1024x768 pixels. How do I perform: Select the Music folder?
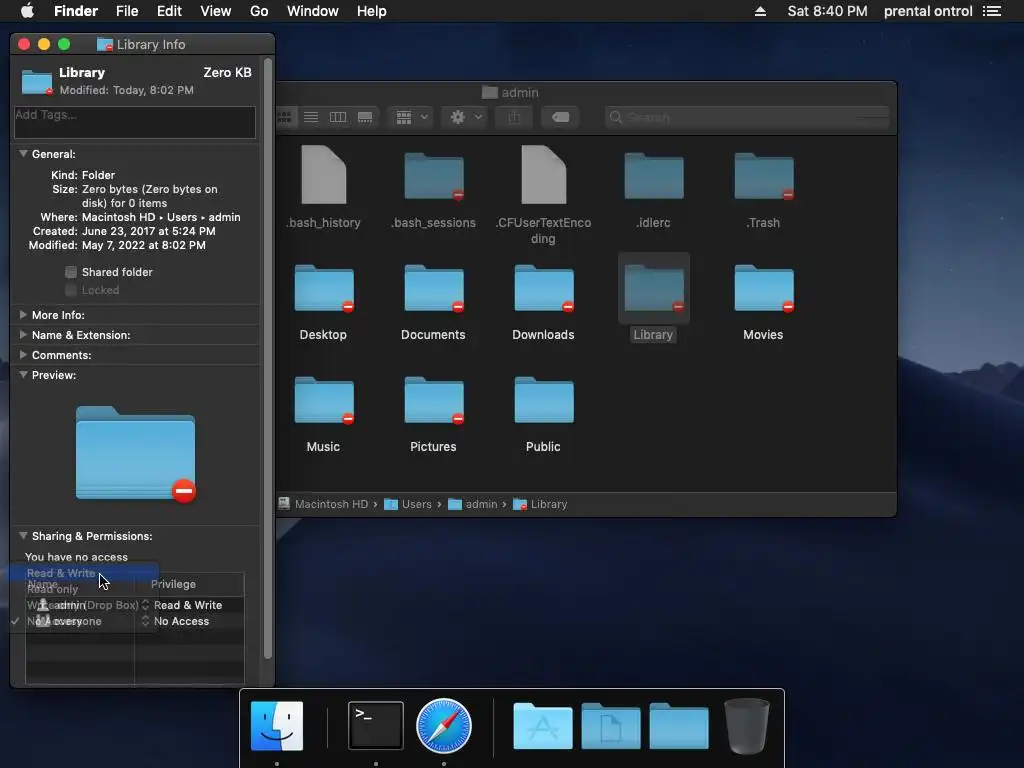(324, 401)
